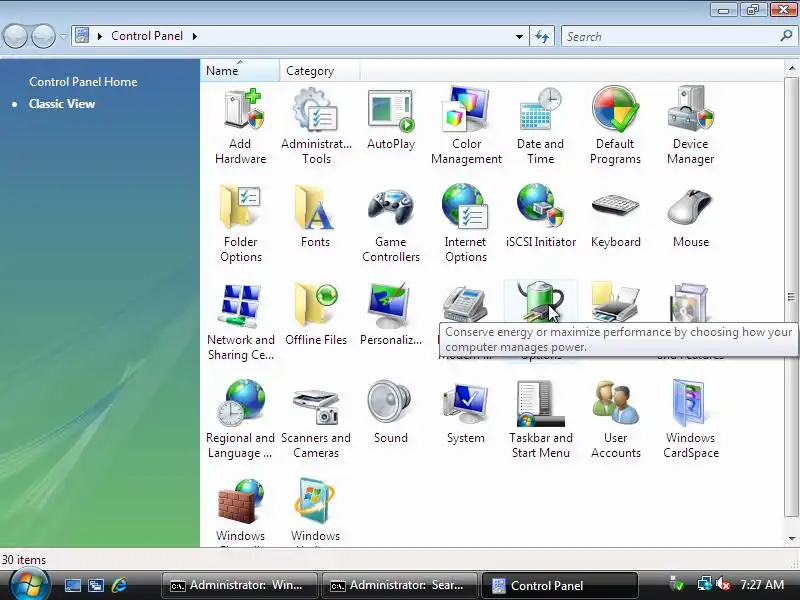This screenshot has width=800, height=600.
Task: Click the vertical scrollbar down arrow
Action: pyautogui.click(x=792, y=538)
